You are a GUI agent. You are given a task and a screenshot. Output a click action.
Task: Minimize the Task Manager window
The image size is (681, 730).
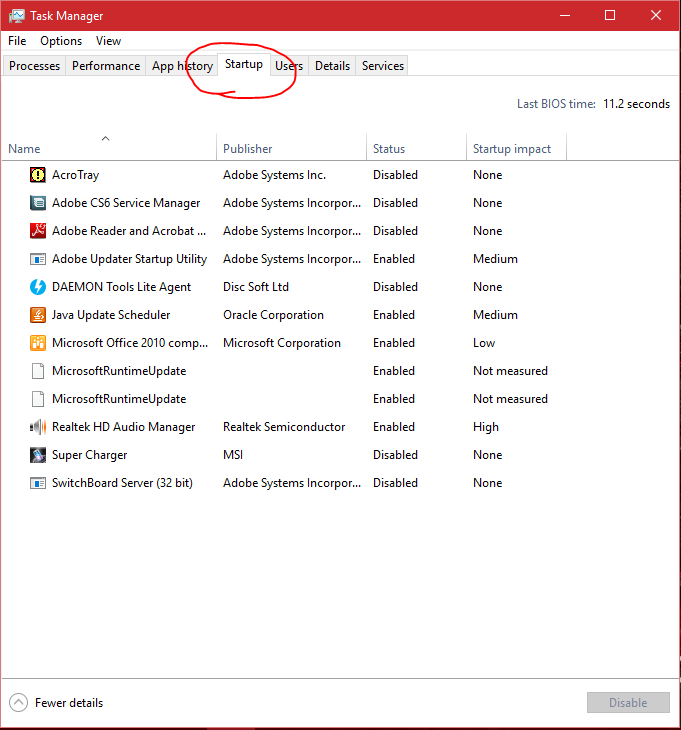point(565,15)
